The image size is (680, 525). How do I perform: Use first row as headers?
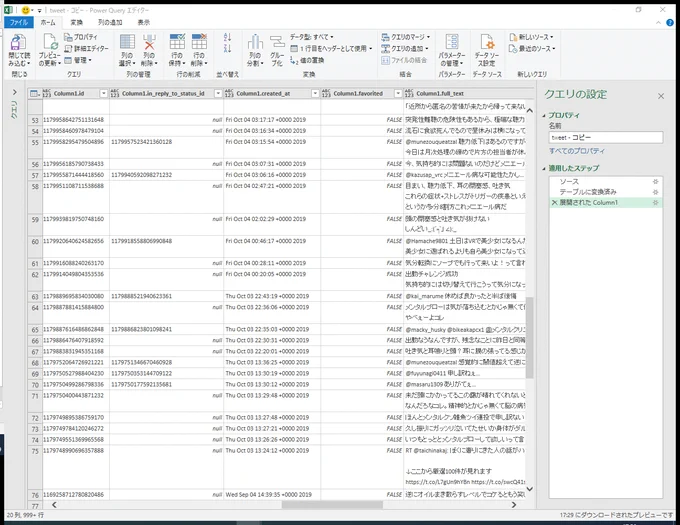(331, 49)
